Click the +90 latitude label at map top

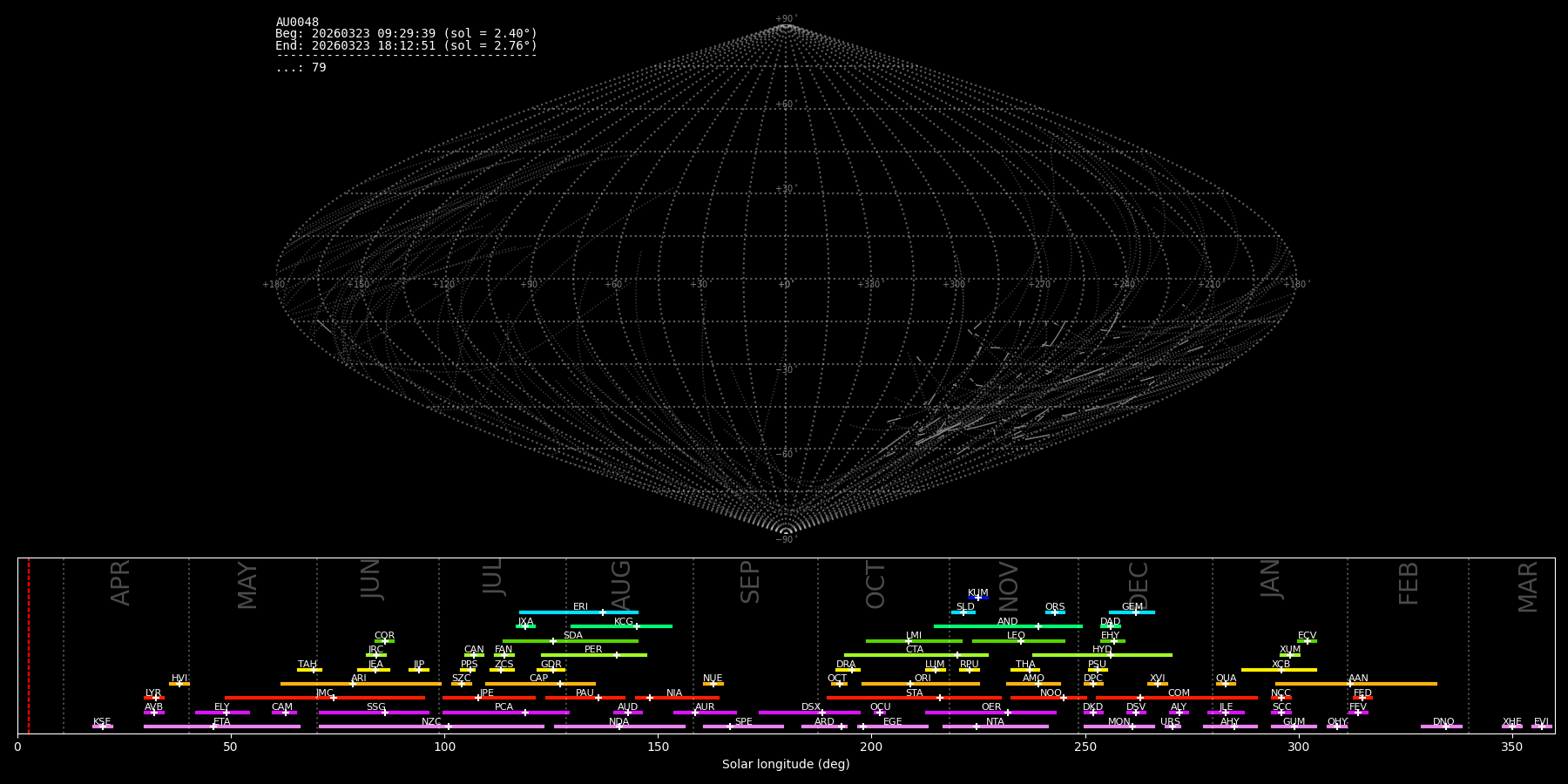point(786,19)
